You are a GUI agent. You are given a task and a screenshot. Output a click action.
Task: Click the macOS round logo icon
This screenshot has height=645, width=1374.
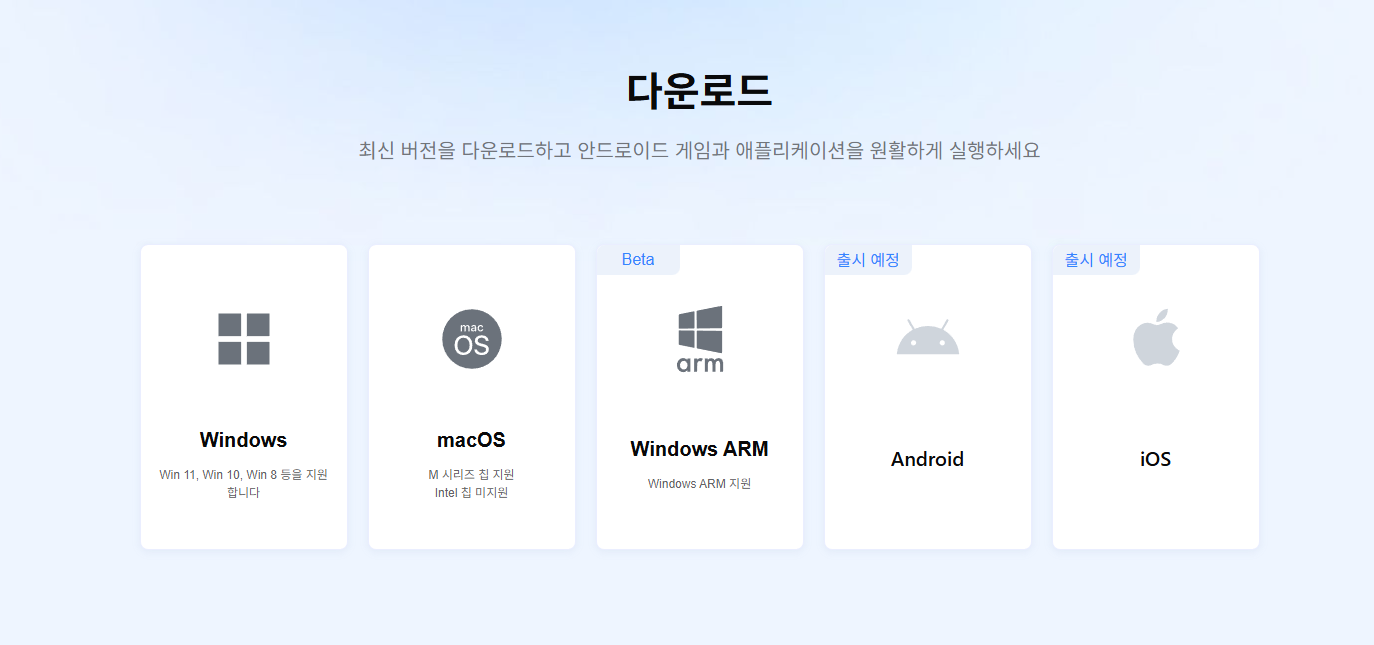472,339
